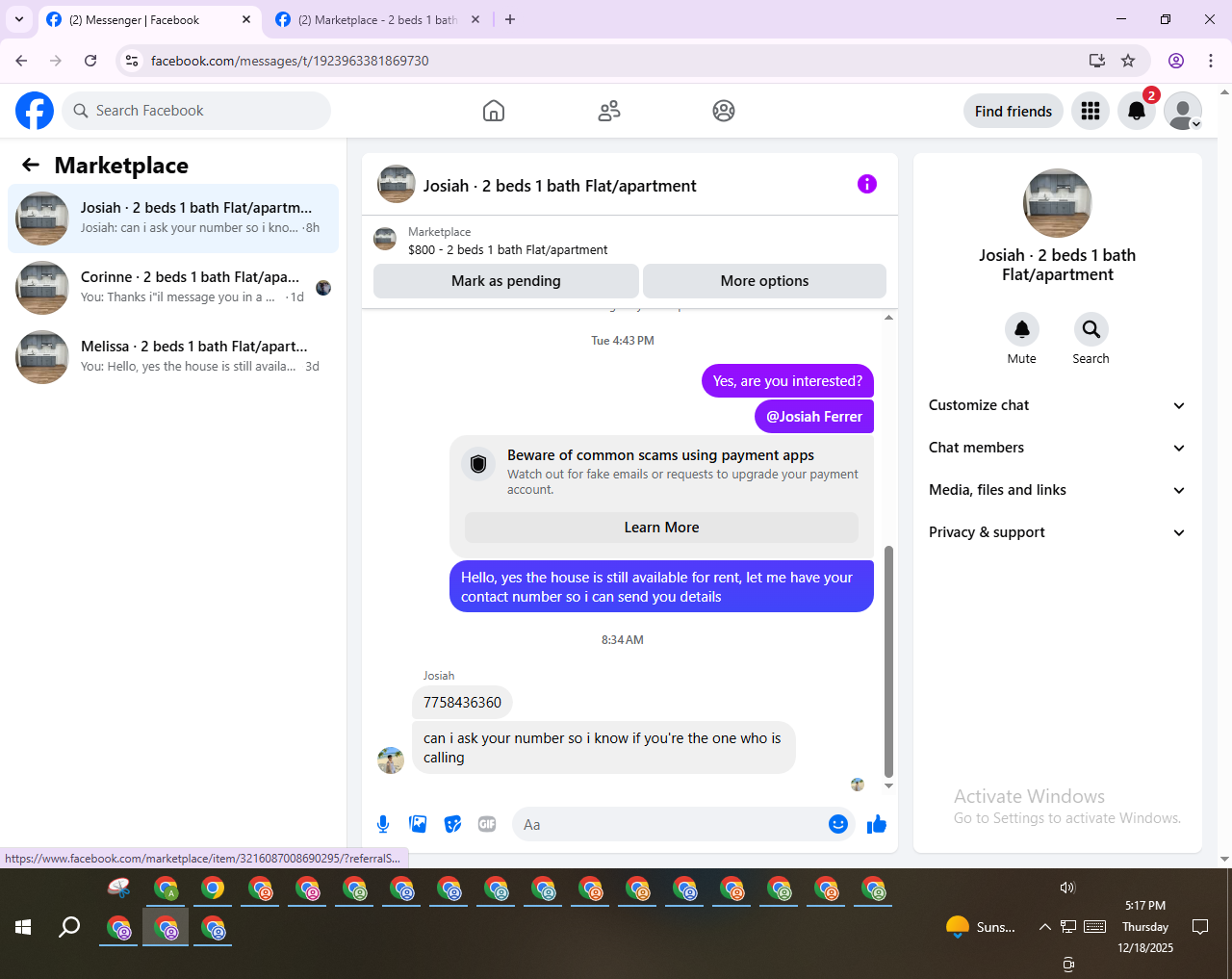Click the @Josiah Ferrer mention

point(814,417)
